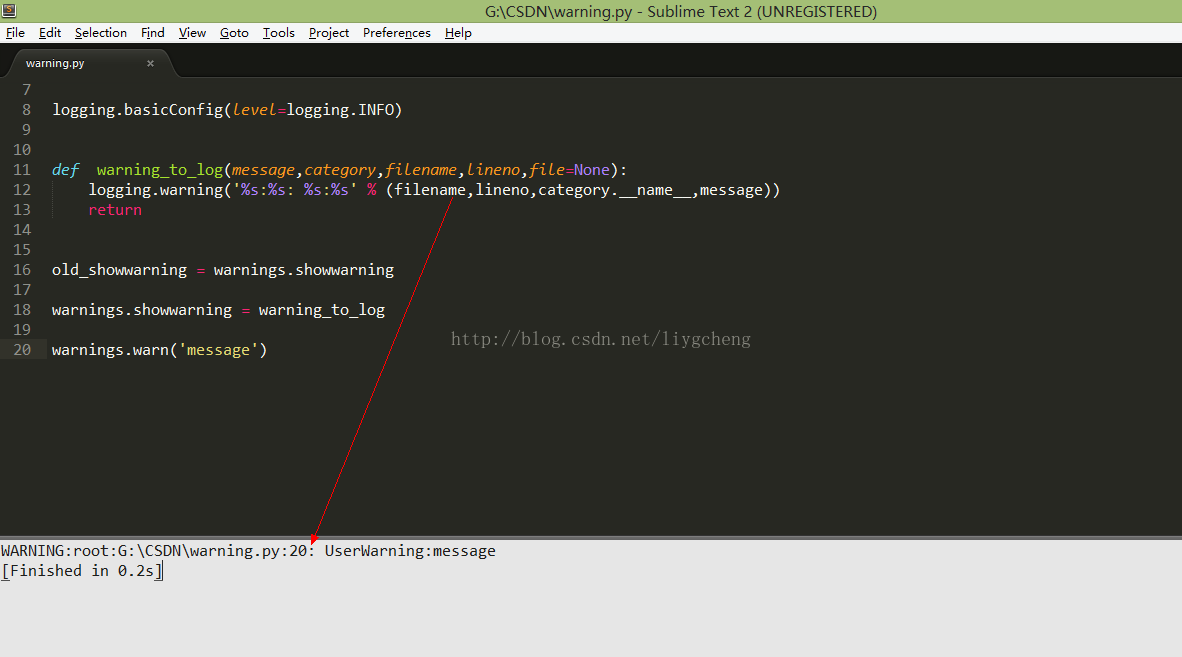Open the Goto menu

click(234, 33)
